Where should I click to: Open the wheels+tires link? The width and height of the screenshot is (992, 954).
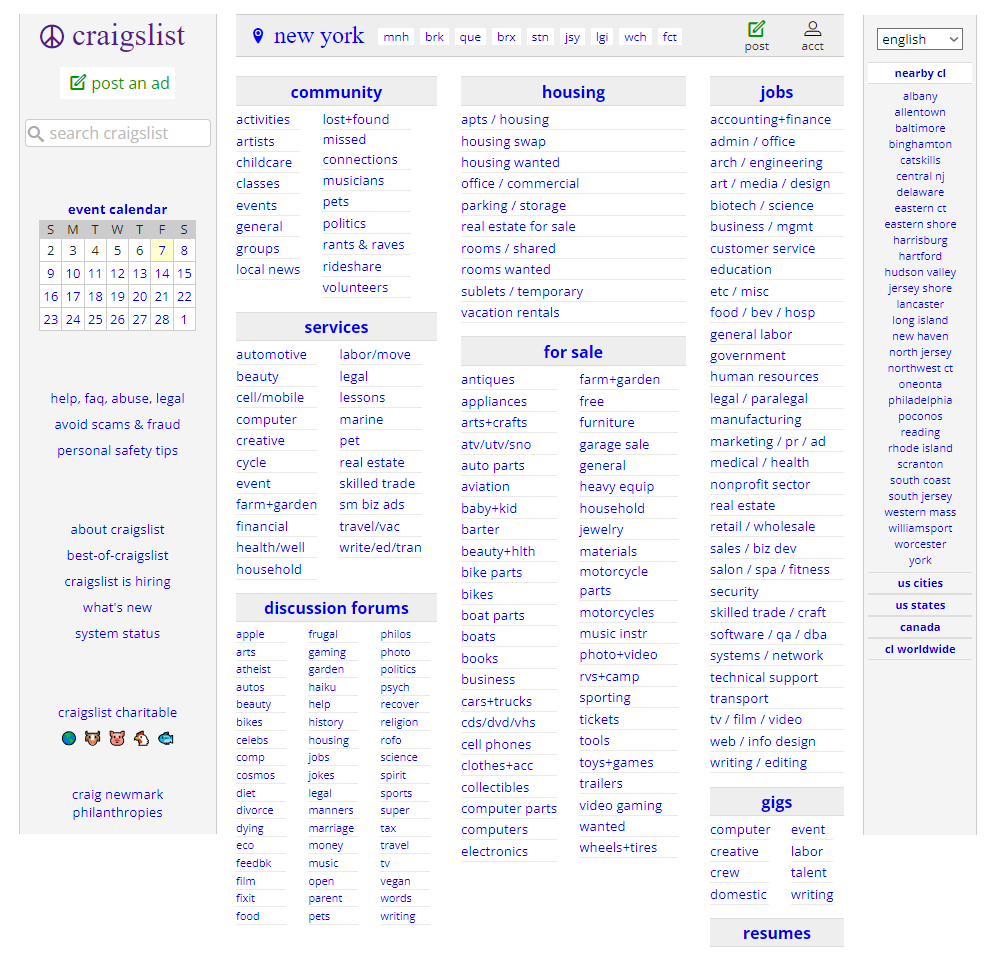click(x=618, y=848)
